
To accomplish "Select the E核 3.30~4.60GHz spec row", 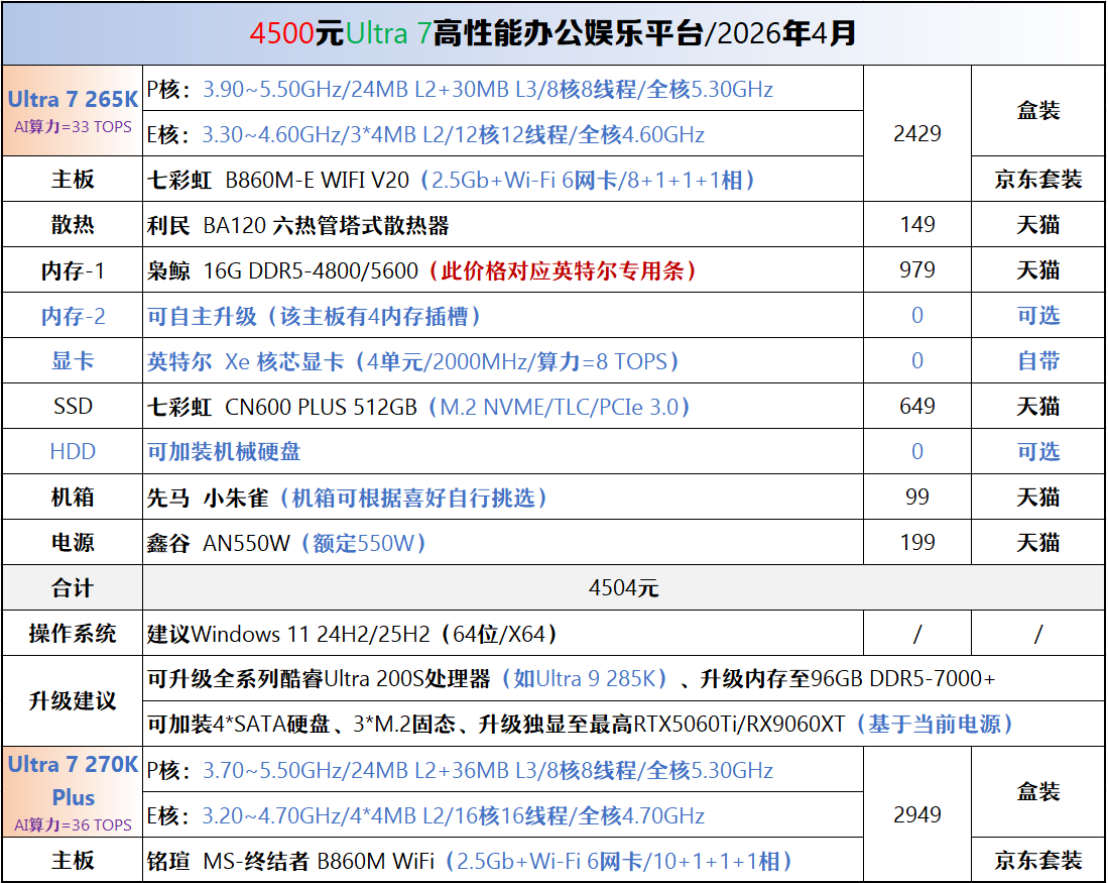I will click(503, 134).
